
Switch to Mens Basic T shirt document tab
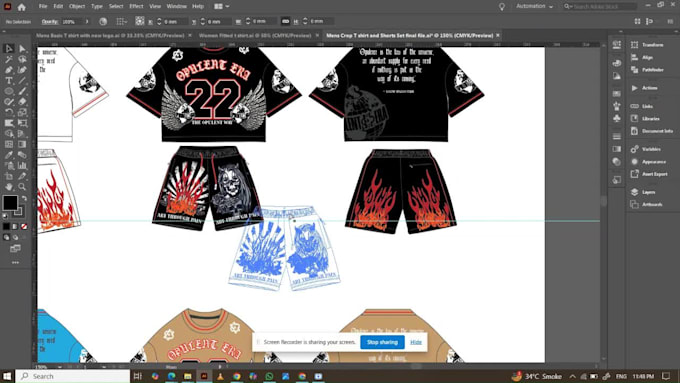point(110,35)
